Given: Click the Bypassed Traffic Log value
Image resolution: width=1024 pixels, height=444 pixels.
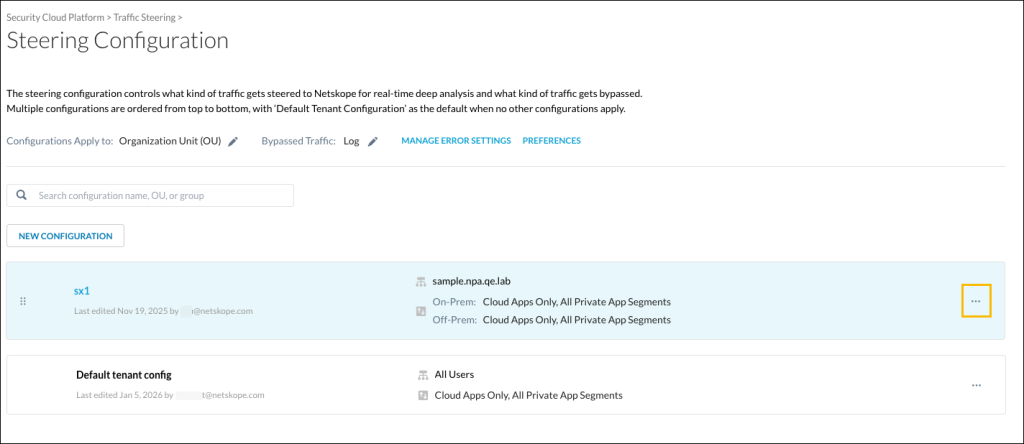Looking at the screenshot, I should tap(351, 141).
